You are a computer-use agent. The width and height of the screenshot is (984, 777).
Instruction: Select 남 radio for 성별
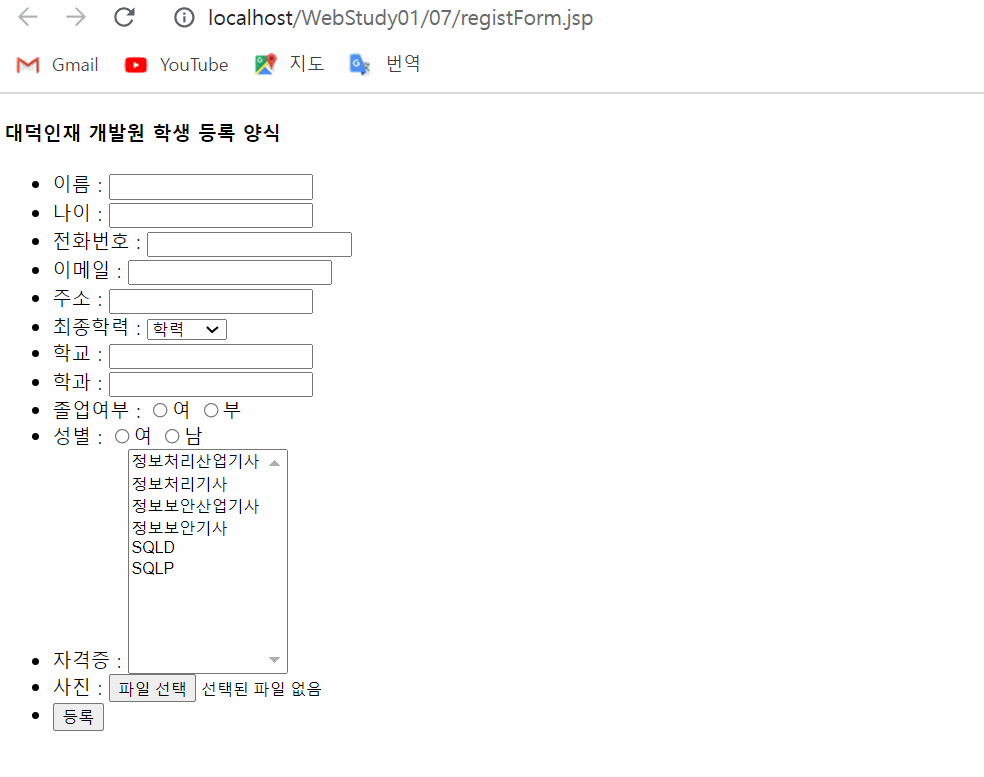[x=172, y=436]
